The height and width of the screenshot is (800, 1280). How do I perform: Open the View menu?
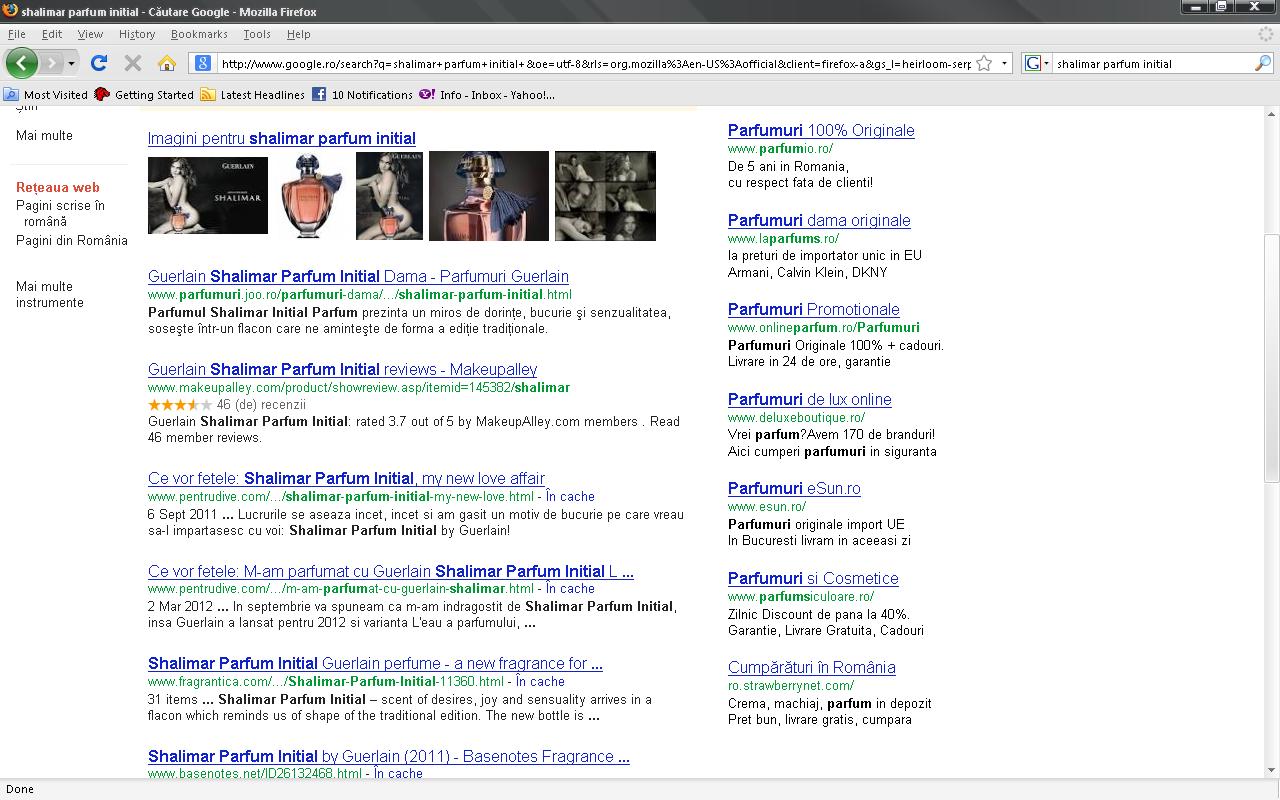(x=90, y=34)
